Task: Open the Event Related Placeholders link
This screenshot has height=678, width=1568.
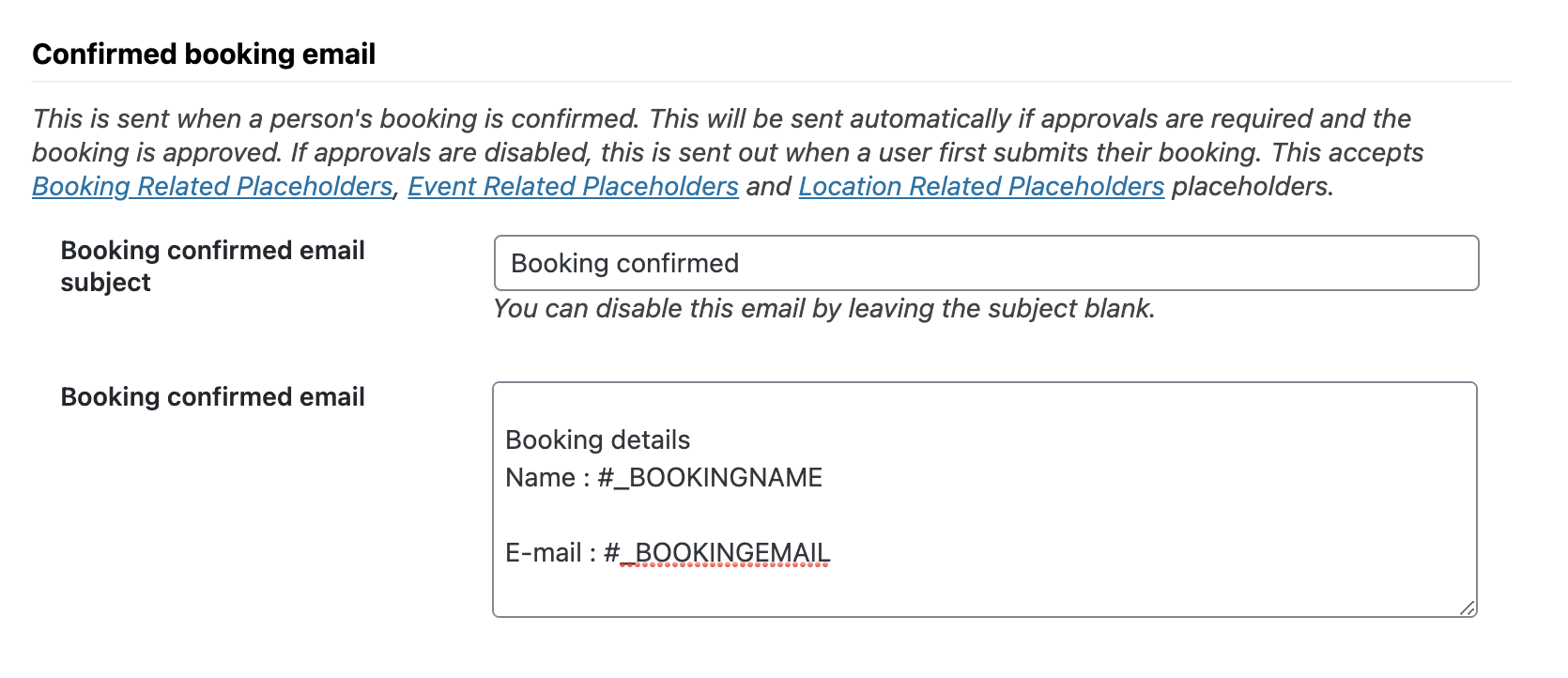Action: click(573, 187)
